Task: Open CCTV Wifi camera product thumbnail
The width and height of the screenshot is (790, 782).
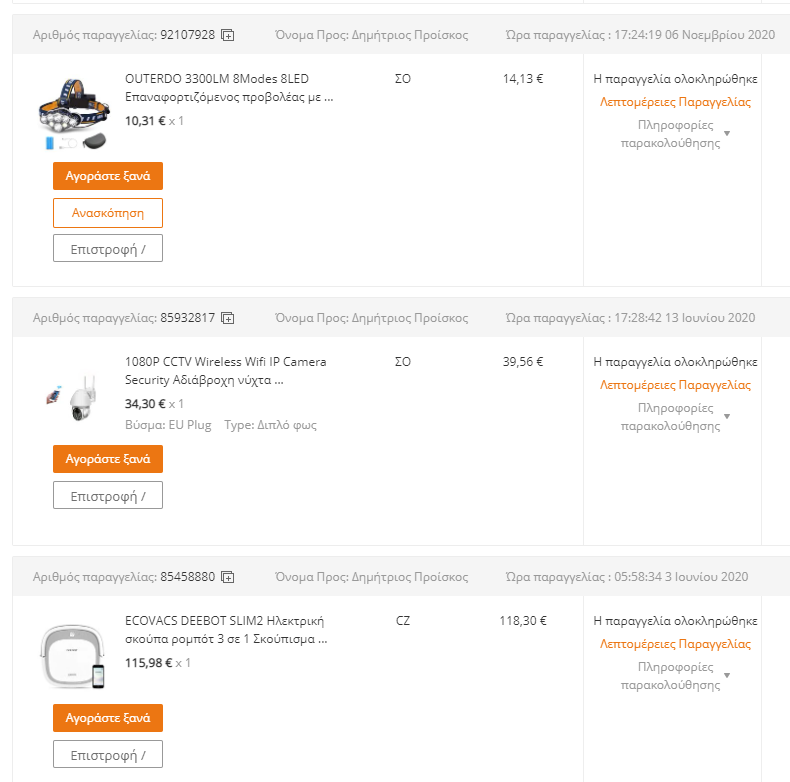Action: tap(74, 397)
